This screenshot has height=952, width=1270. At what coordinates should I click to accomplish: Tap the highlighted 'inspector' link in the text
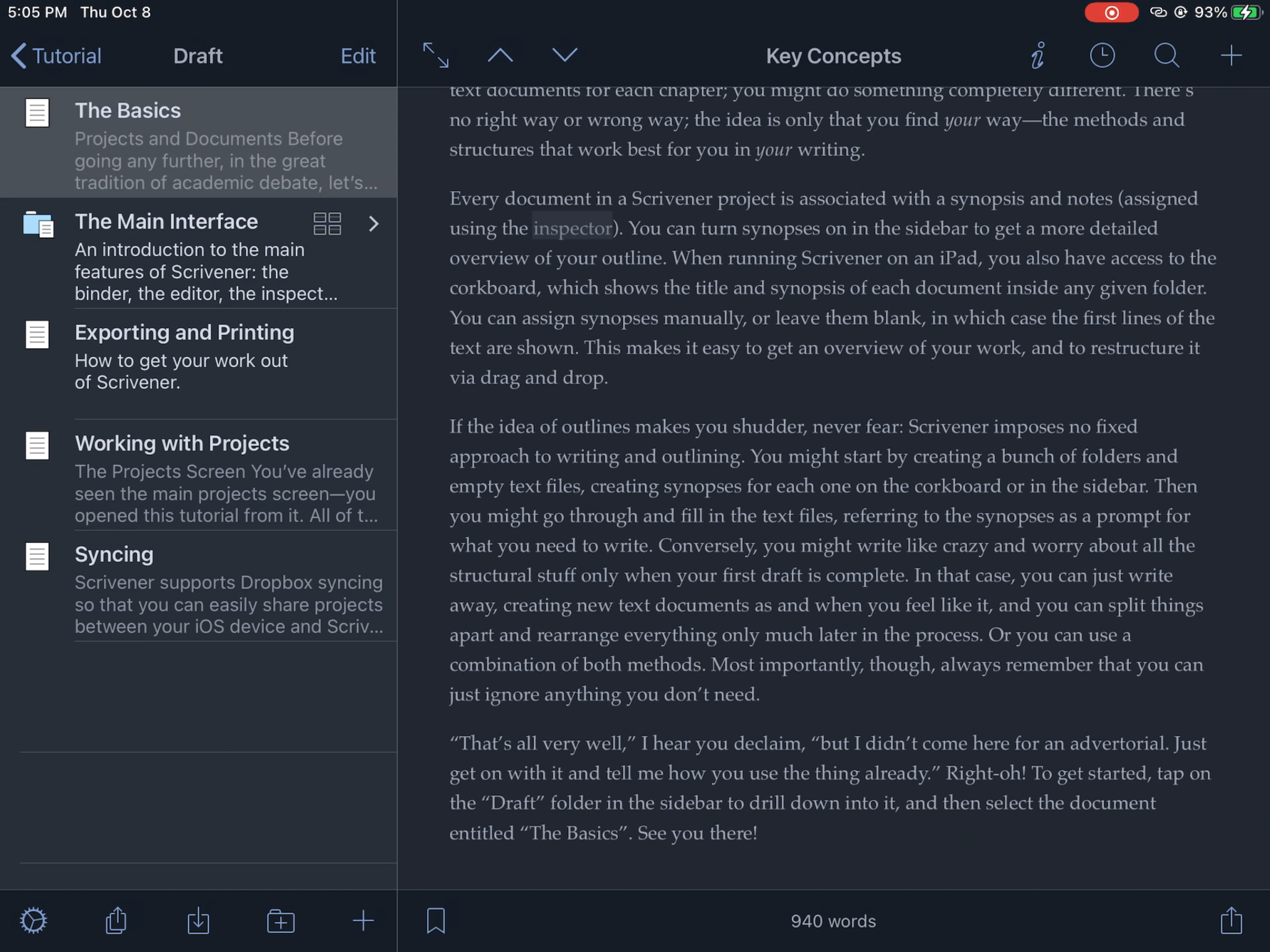(x=572, y=228)
